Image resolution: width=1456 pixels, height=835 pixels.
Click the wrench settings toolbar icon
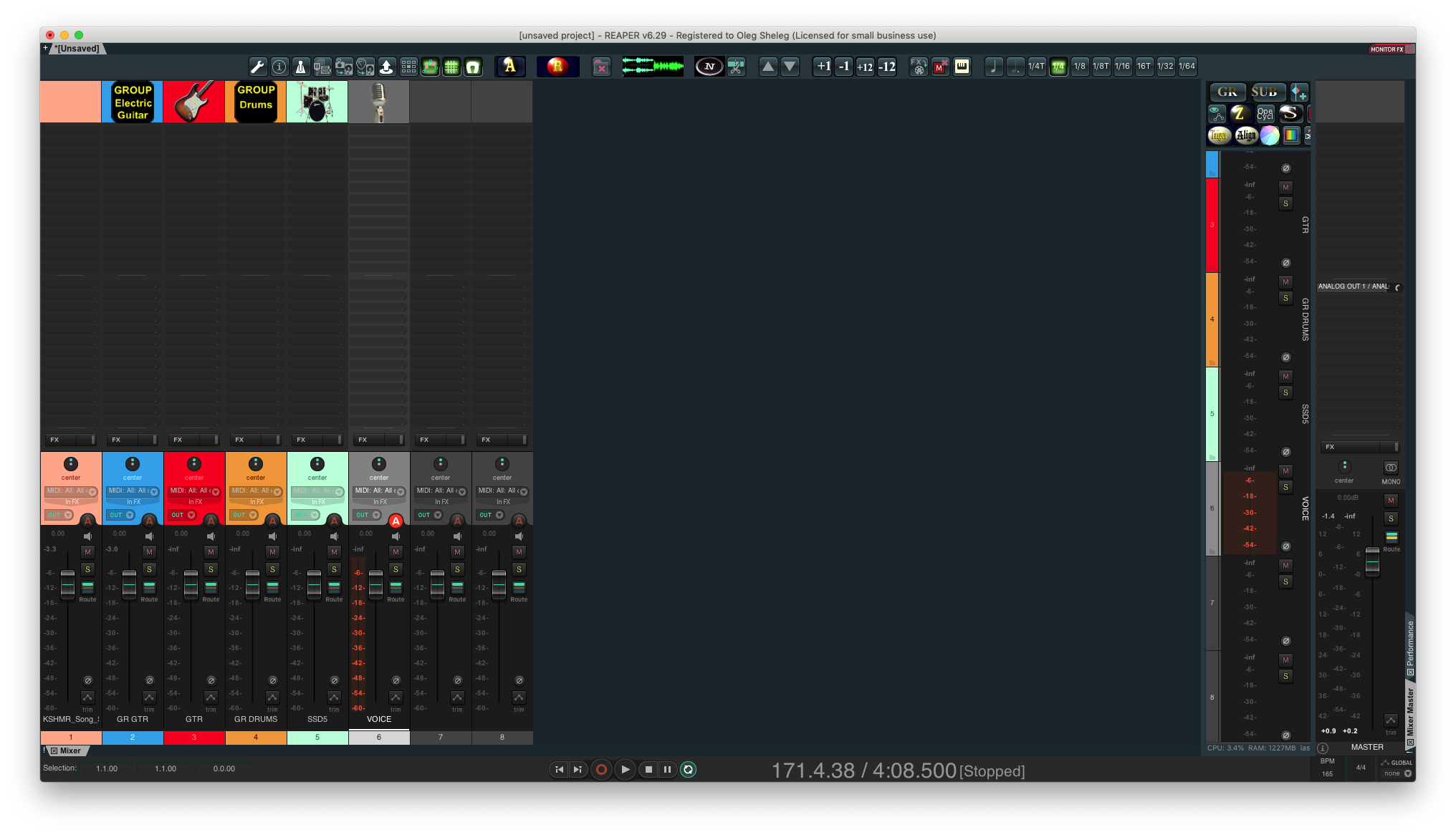click(257, 67)
